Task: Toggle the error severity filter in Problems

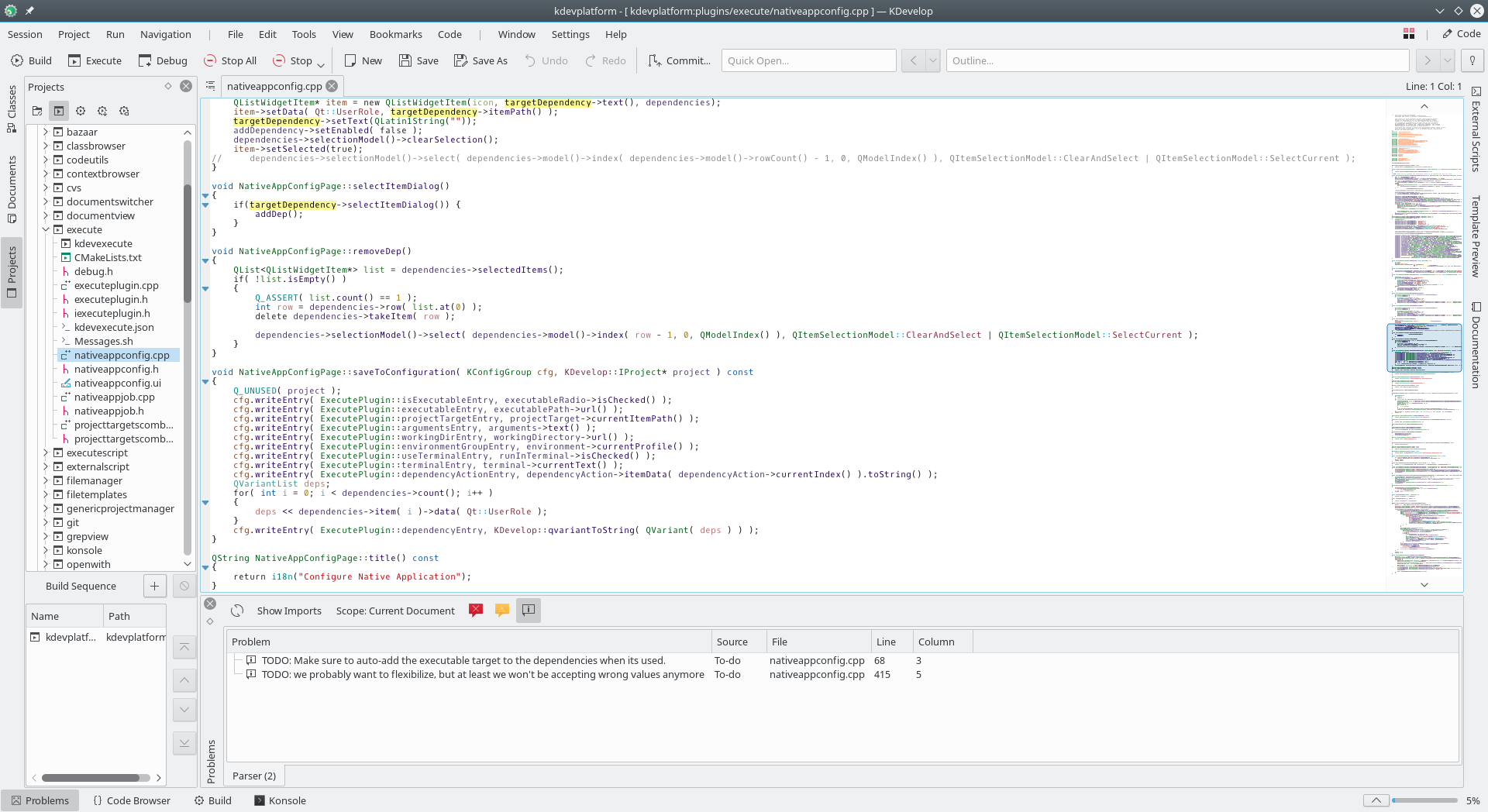Action: 476,611
